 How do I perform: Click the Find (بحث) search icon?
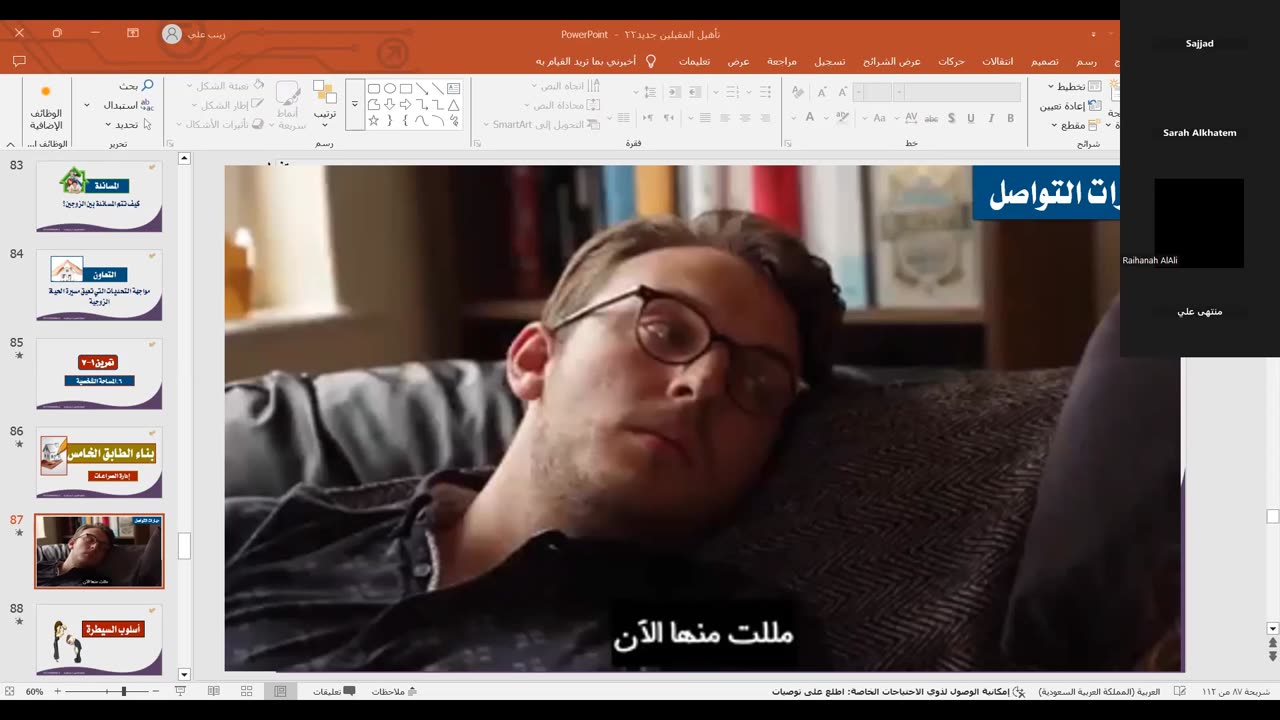[x=148, y=86]
